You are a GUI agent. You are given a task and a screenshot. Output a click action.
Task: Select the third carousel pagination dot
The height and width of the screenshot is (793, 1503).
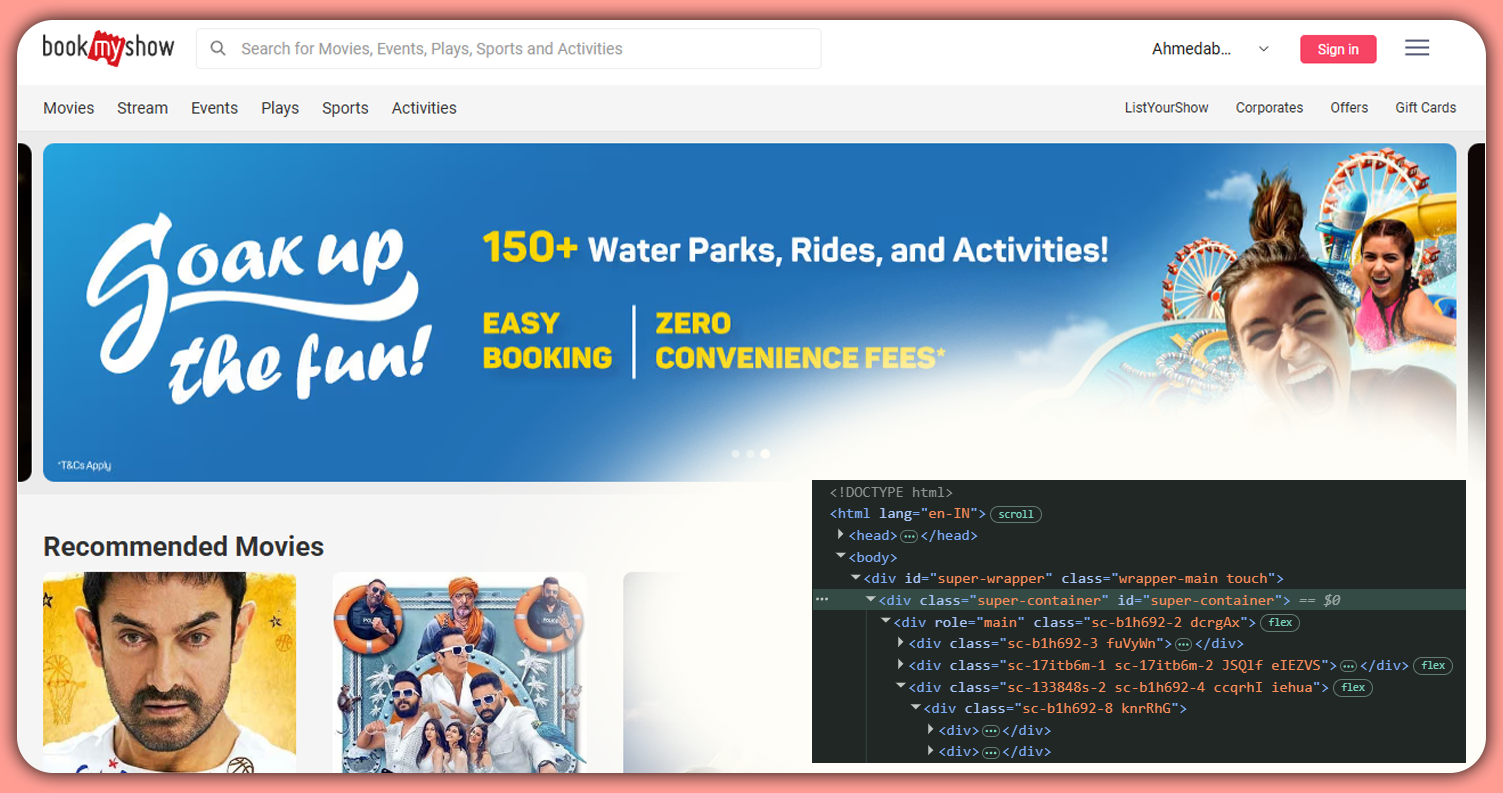[765, 453]
